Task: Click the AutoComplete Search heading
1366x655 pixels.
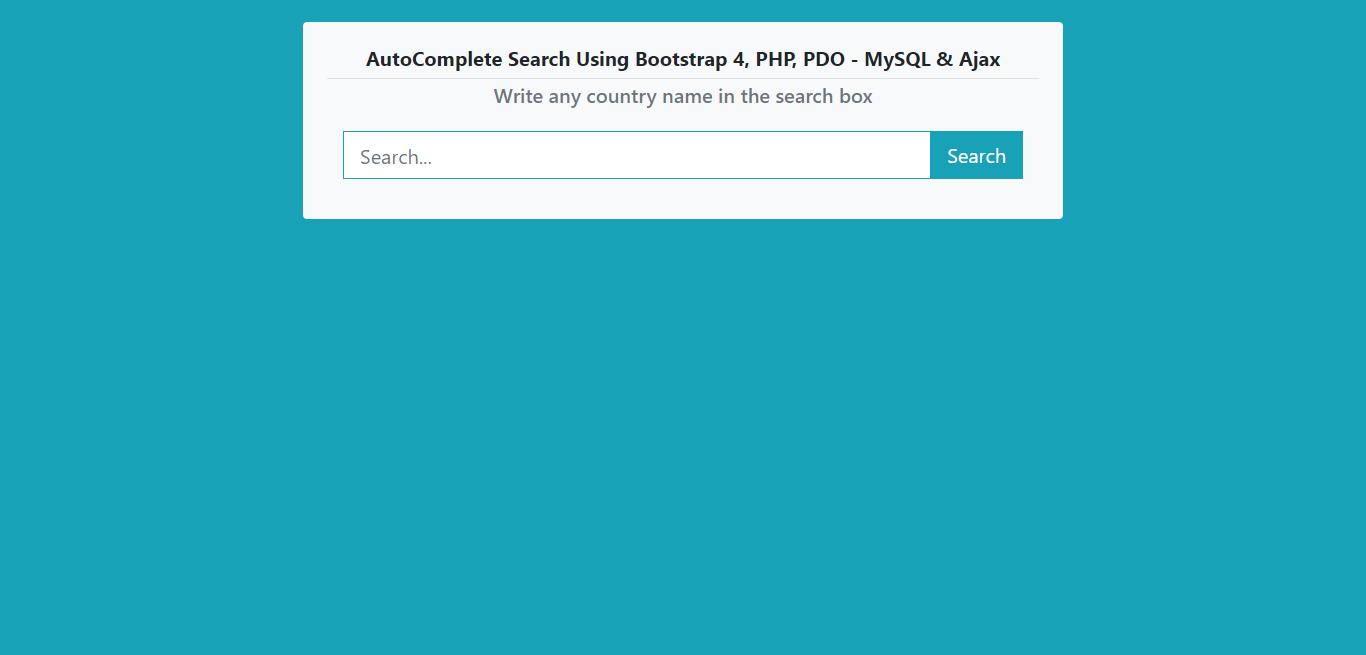Action: (683, 59)
